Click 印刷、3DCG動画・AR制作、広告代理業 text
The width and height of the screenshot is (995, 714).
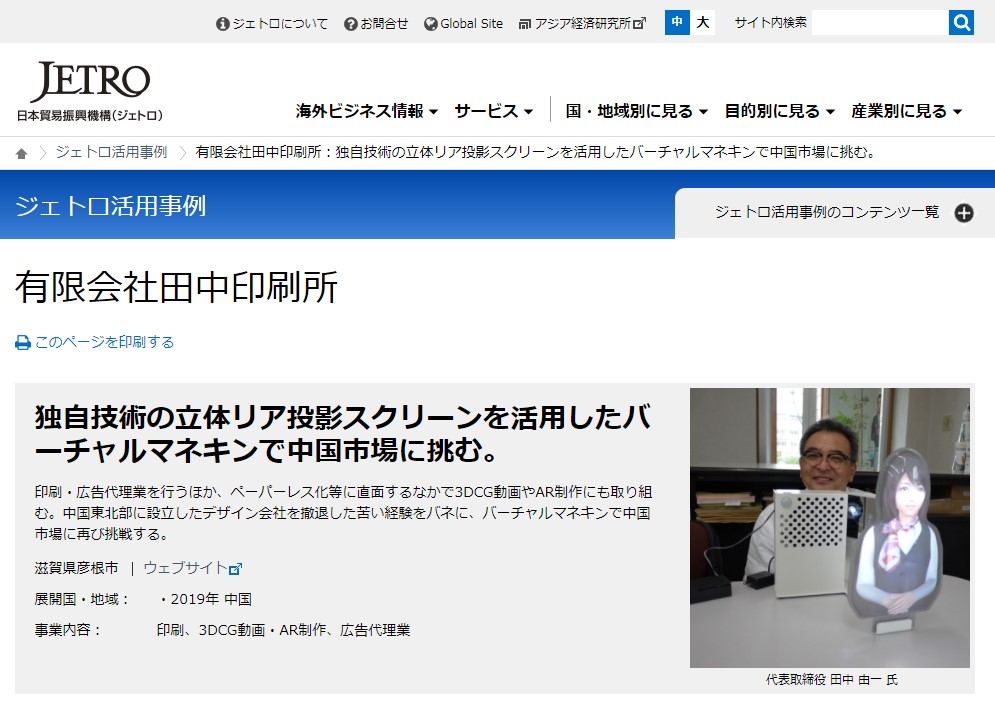pos(283,630)
